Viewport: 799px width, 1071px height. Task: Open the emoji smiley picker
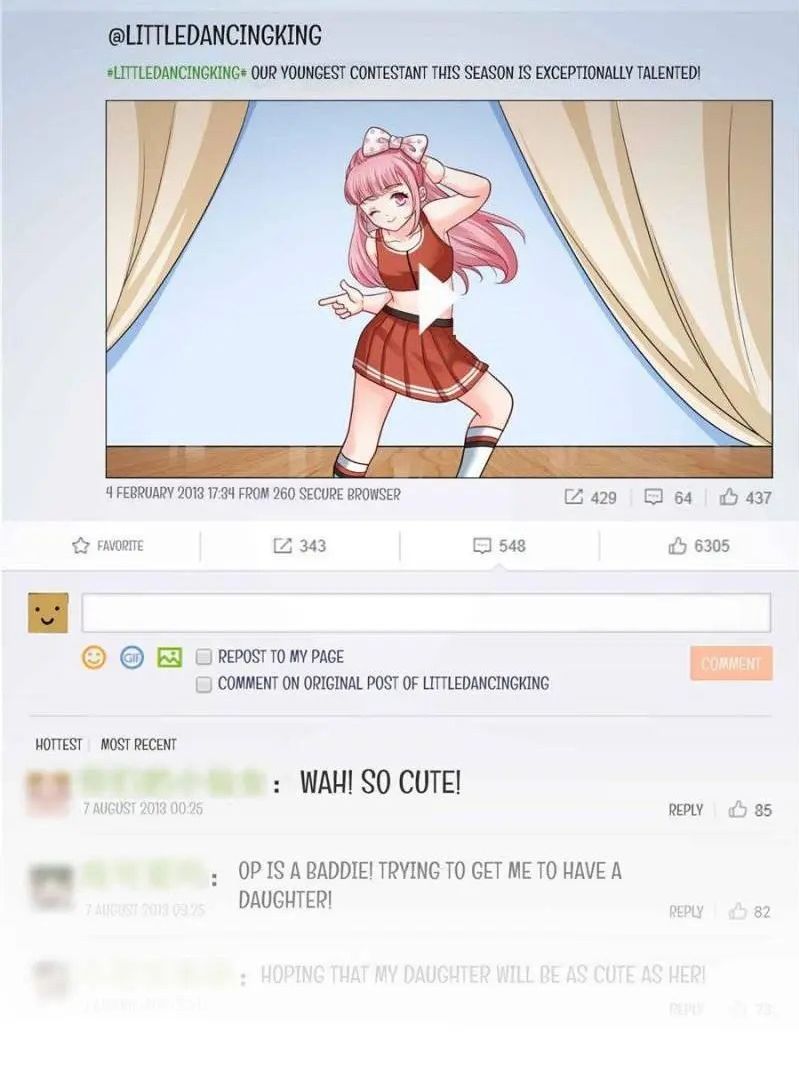[94, 657]
